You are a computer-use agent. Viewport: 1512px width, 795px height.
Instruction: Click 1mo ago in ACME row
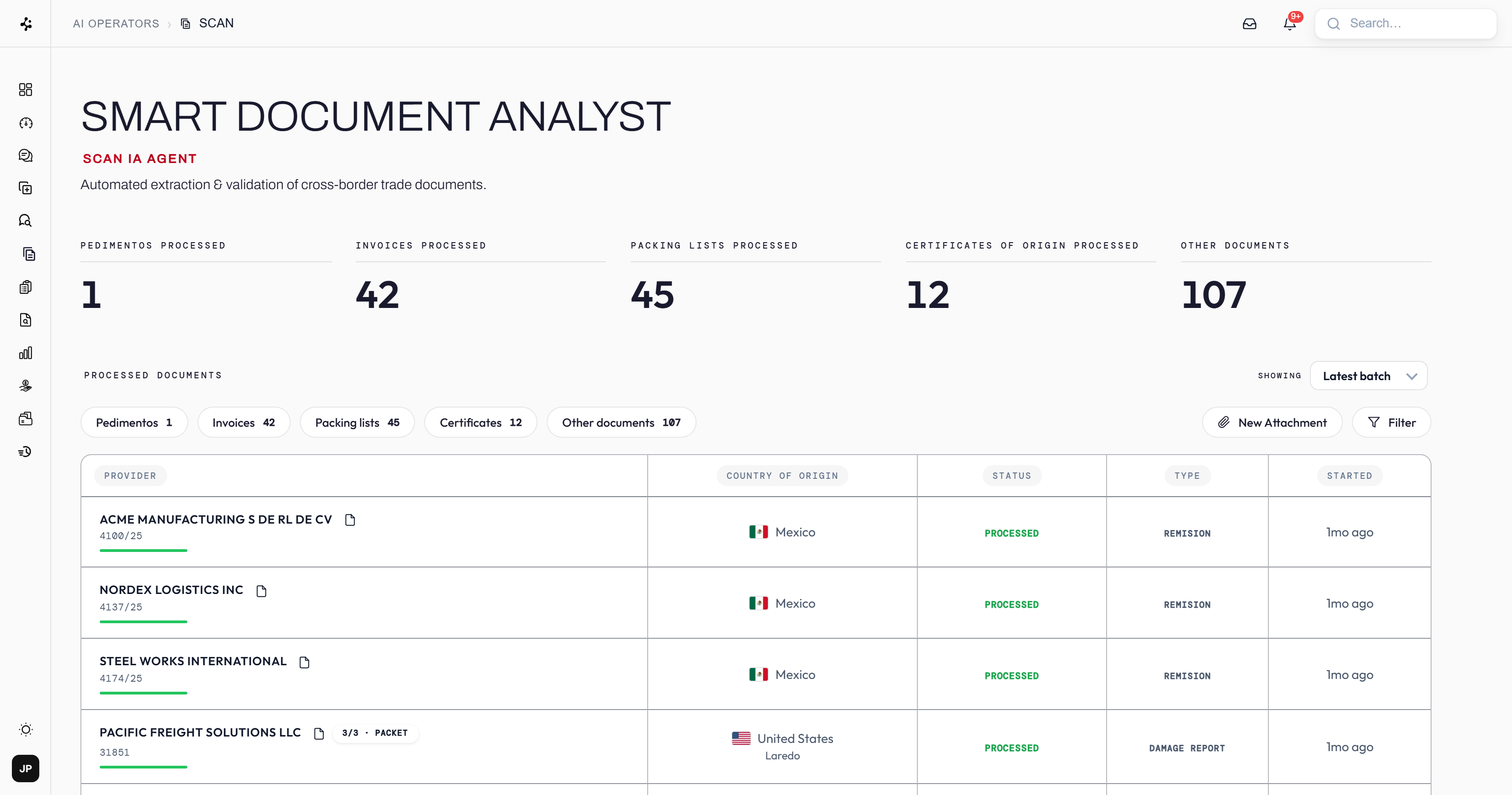(x=1349, y=532)
